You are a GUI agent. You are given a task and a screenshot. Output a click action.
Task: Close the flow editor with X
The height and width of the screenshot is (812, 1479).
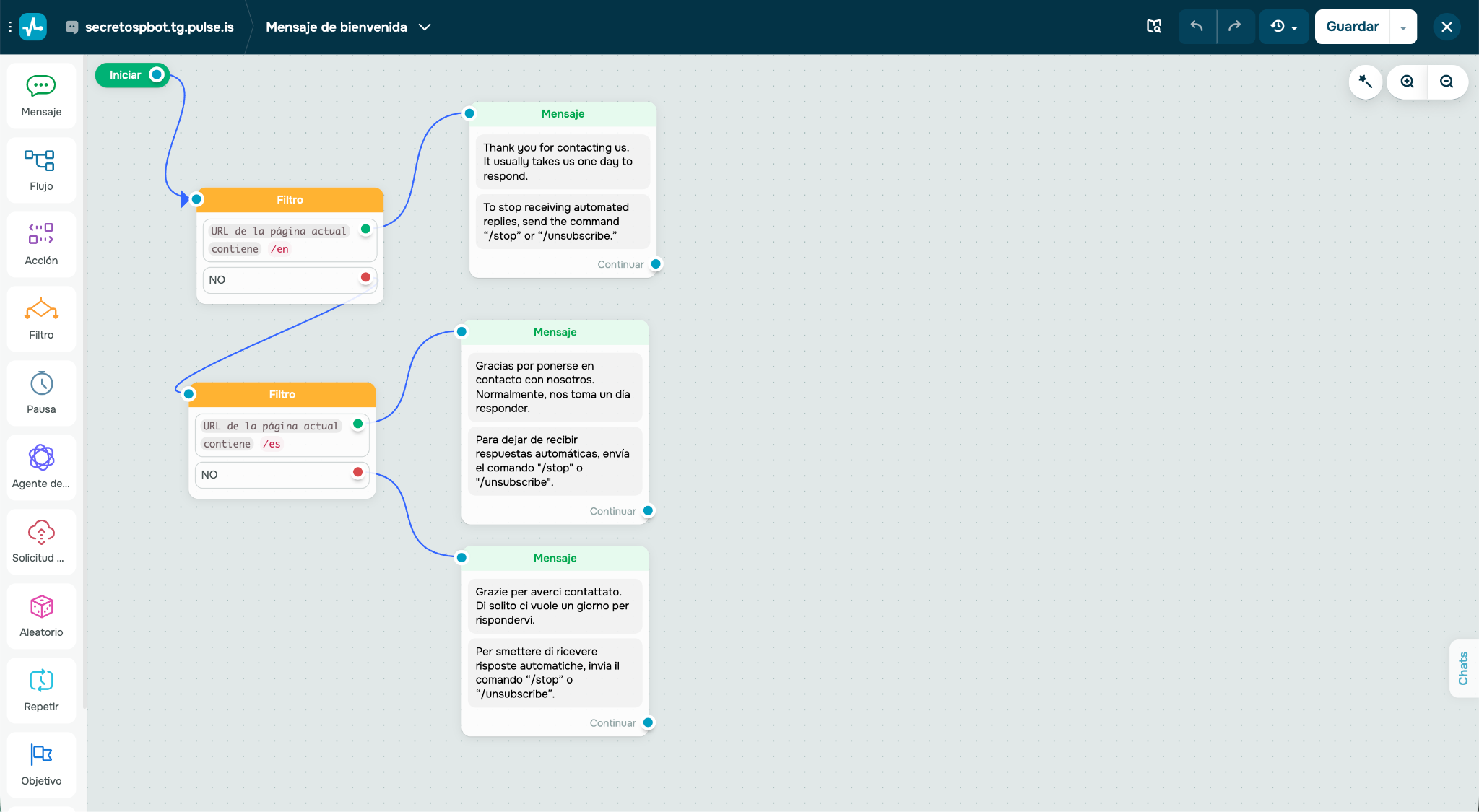1447,27
